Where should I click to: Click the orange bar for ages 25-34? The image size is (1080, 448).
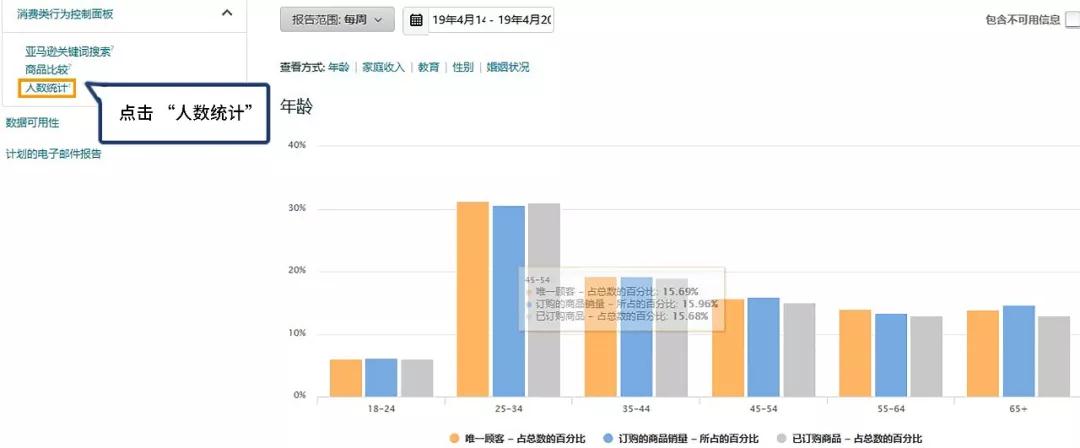click(473, 298)
